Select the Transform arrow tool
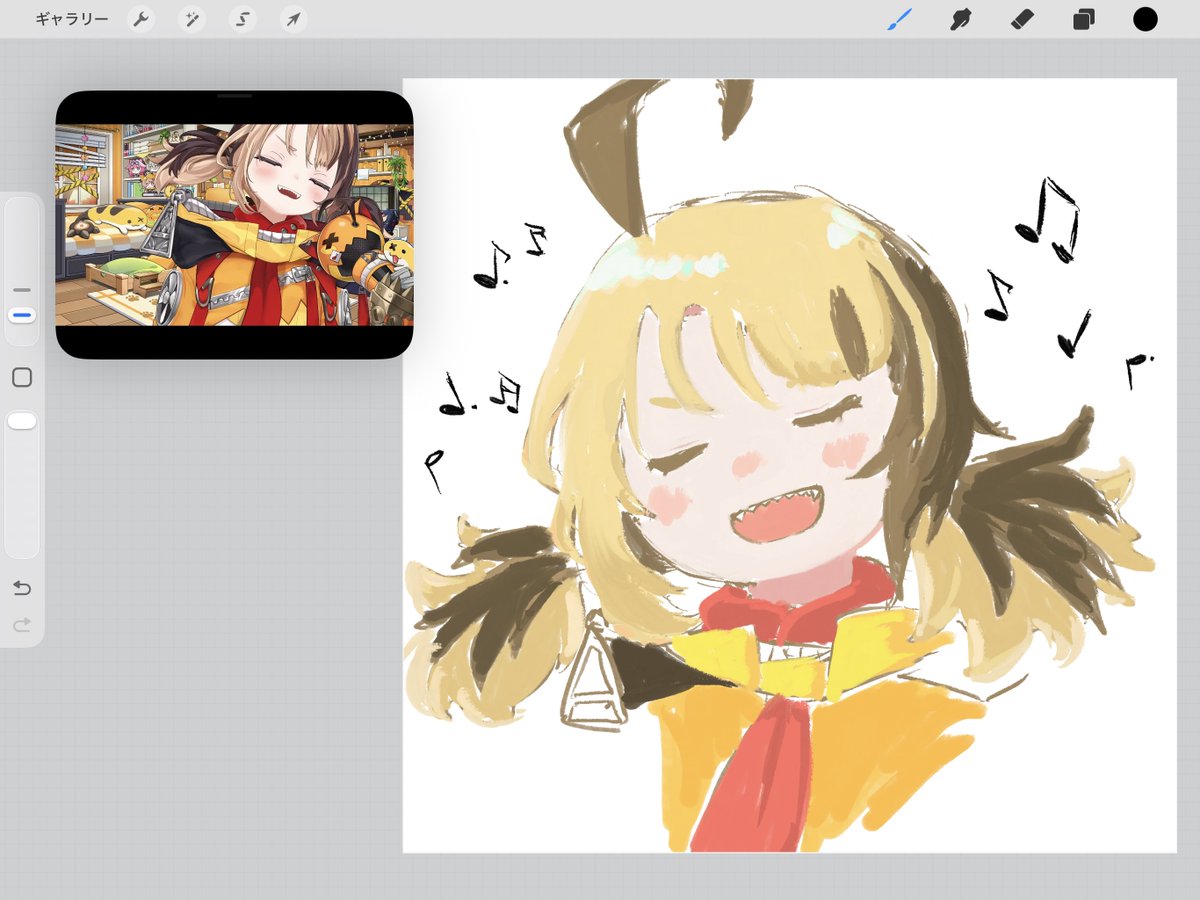 click(x=293, y=19)
